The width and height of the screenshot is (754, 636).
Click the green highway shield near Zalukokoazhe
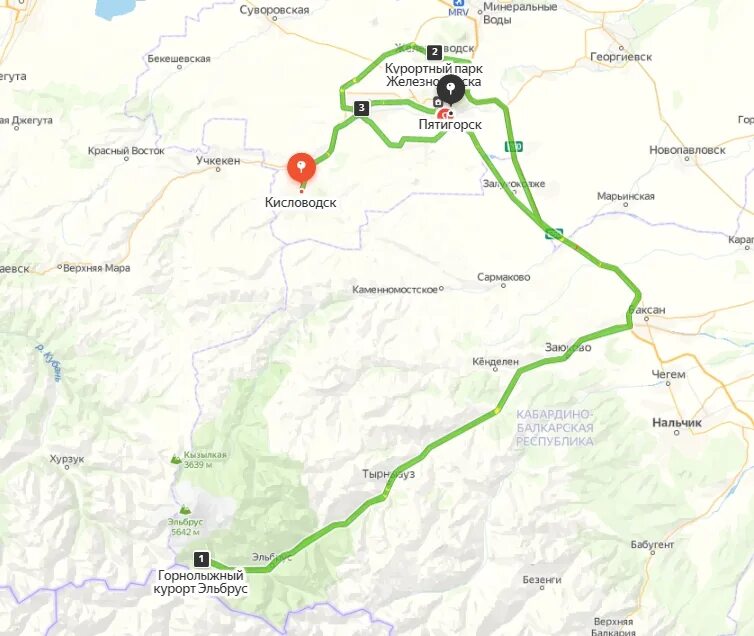(514, 146)
